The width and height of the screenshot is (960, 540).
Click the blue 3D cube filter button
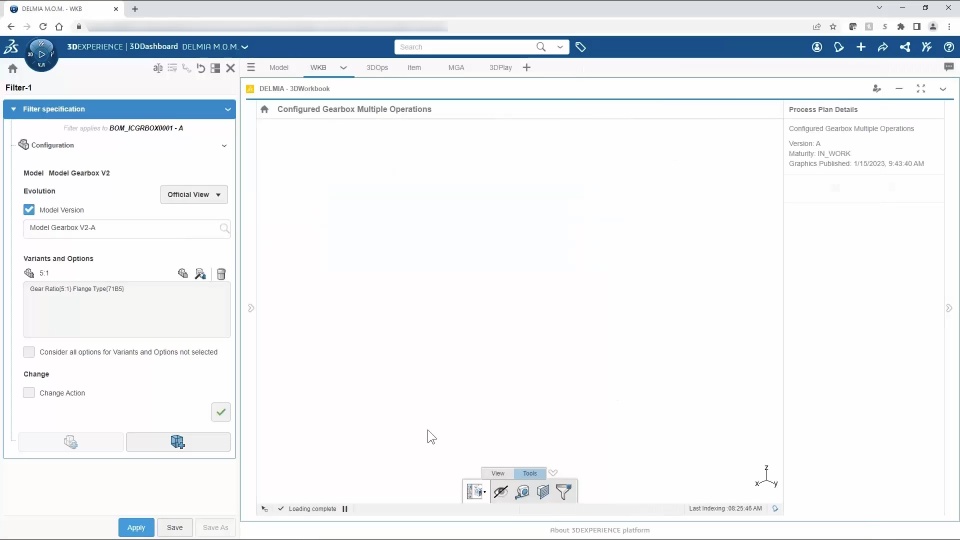coord(178,442)
